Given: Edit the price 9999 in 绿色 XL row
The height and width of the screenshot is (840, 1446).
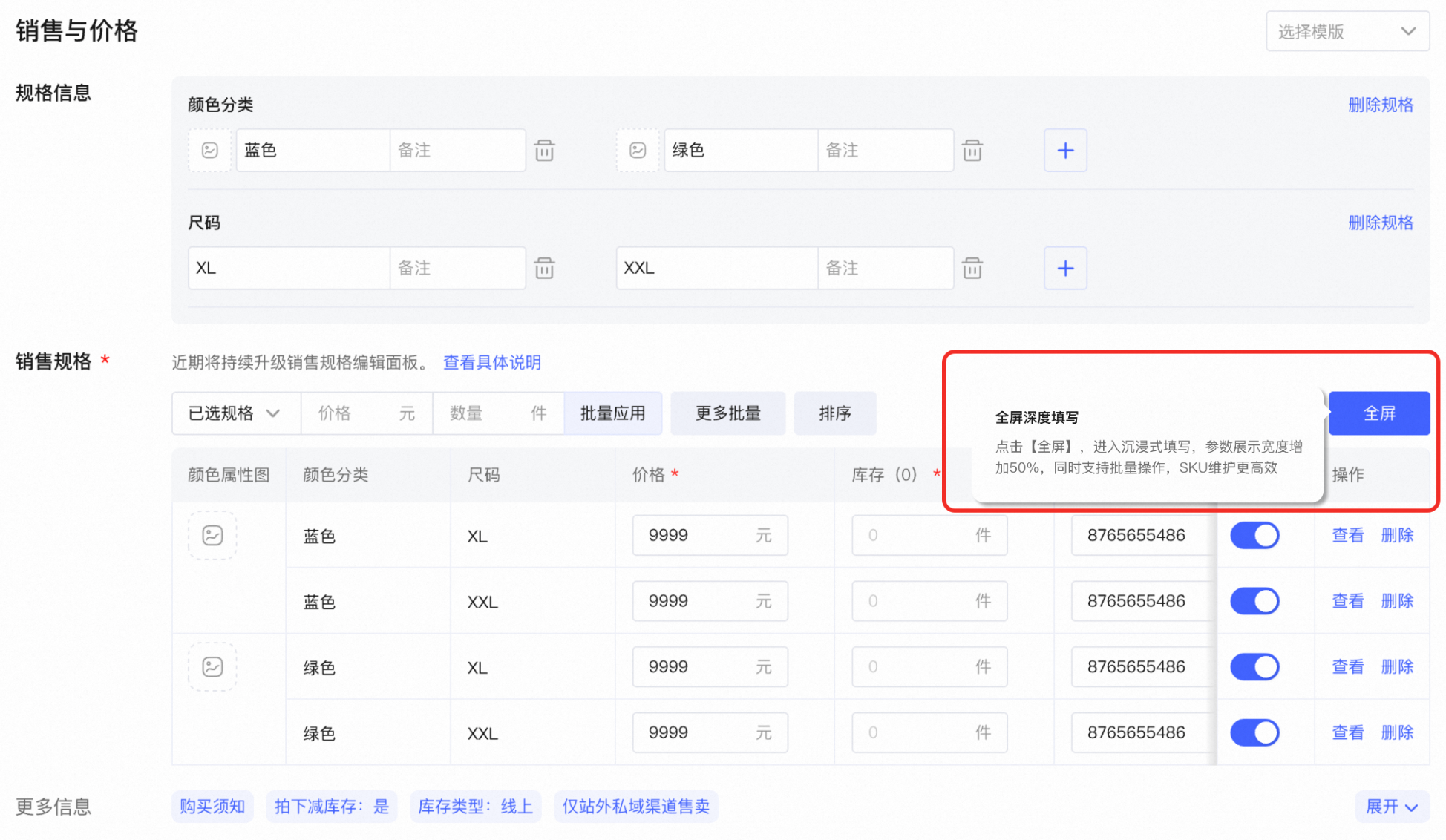Looking at the screenshot, I should tap(710, 666).
